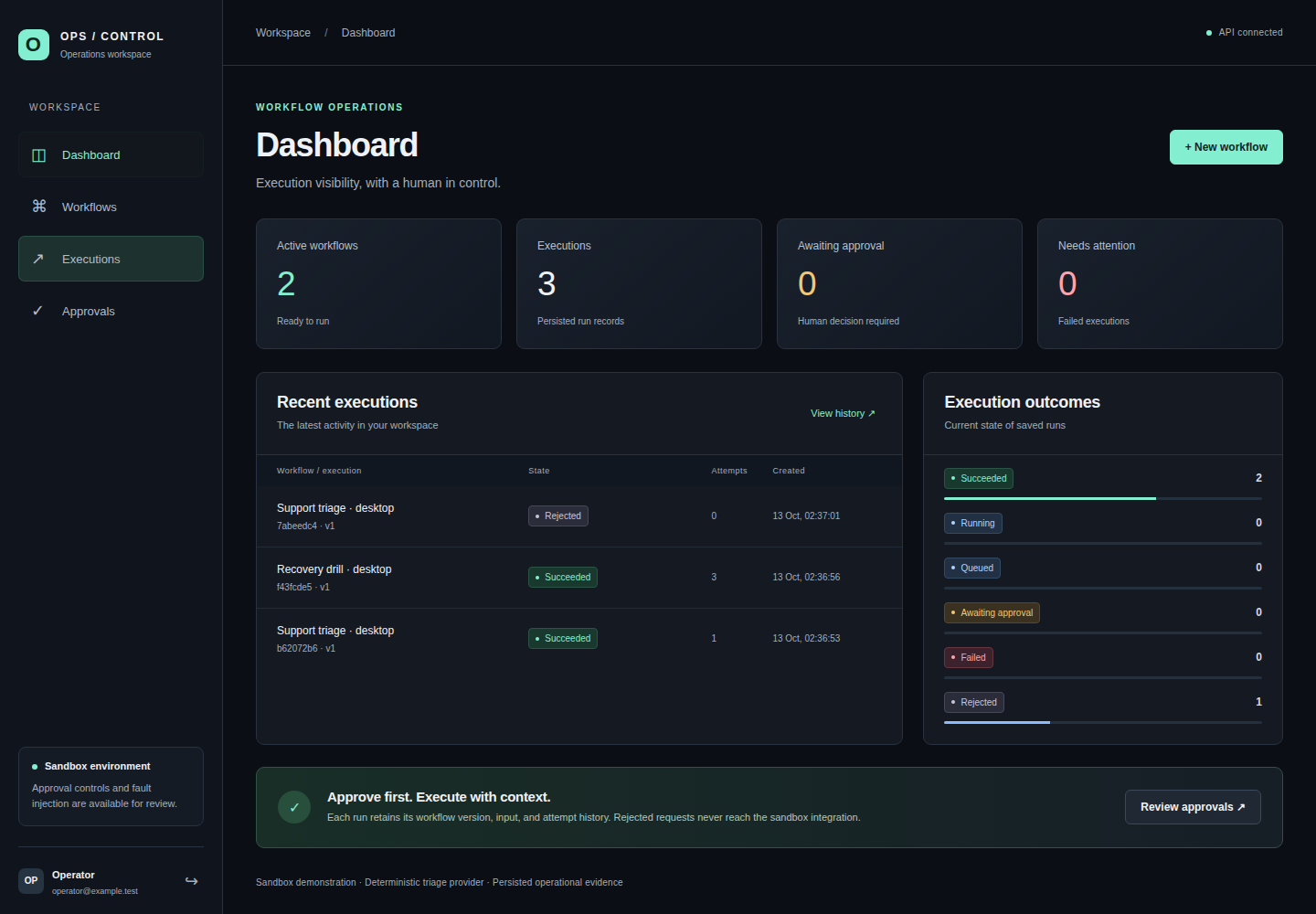Image resolution: width=1316 pixels, height=914 pixels.
Task: Click the View history link
Action: [x=843, y=413]
